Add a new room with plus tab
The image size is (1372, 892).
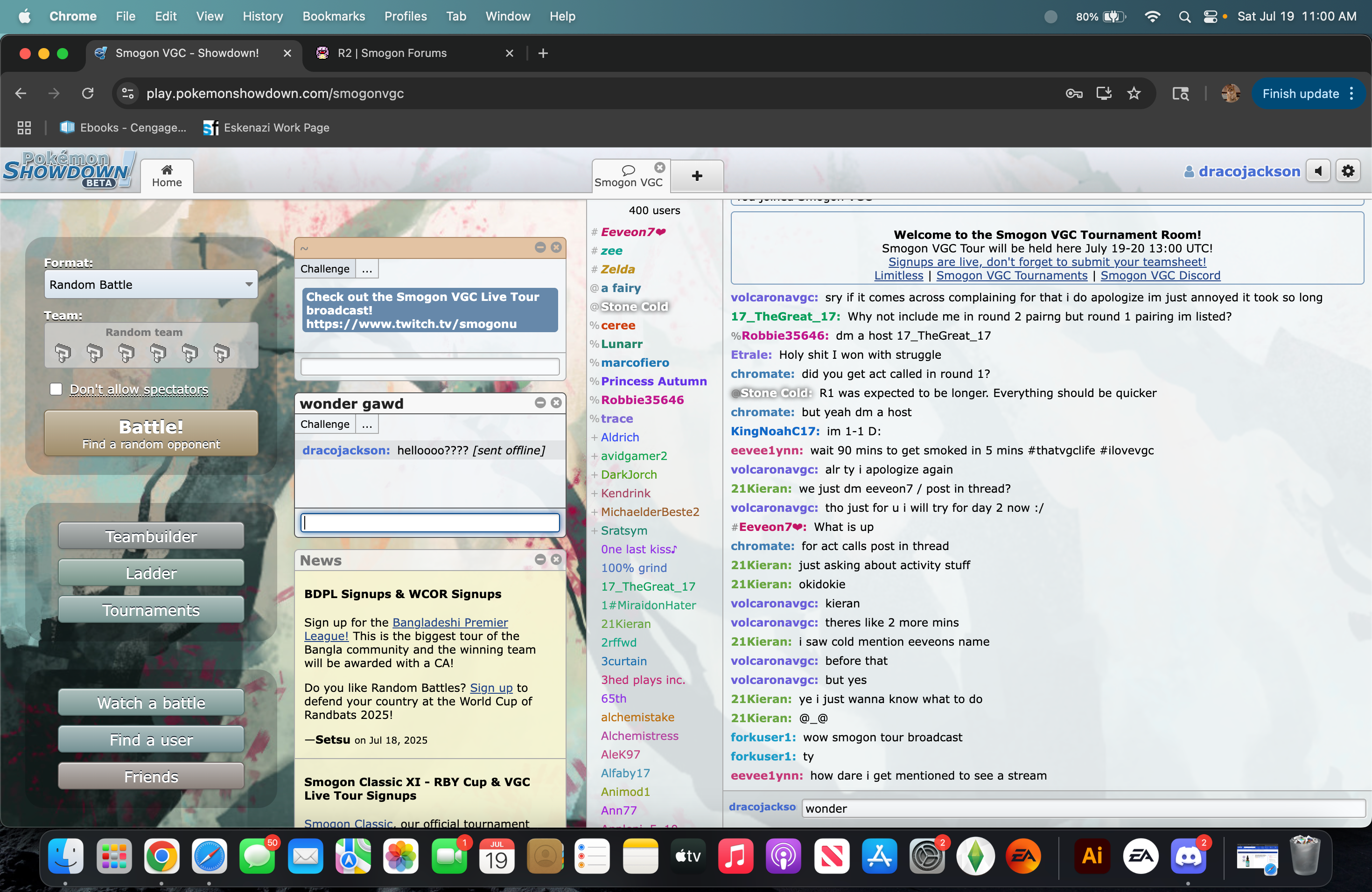click(697, 176)
